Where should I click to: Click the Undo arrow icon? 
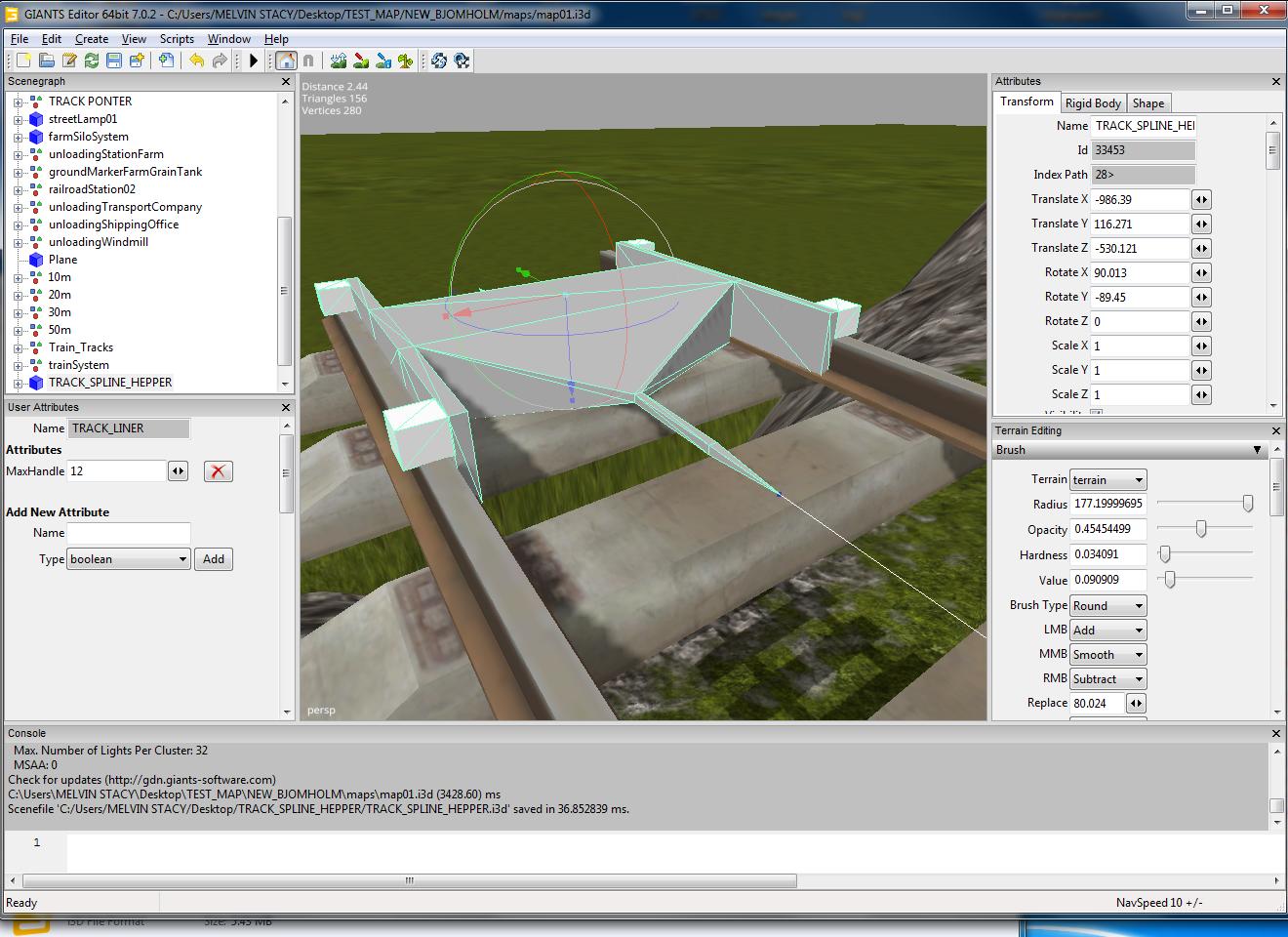(x=197, y=61)
